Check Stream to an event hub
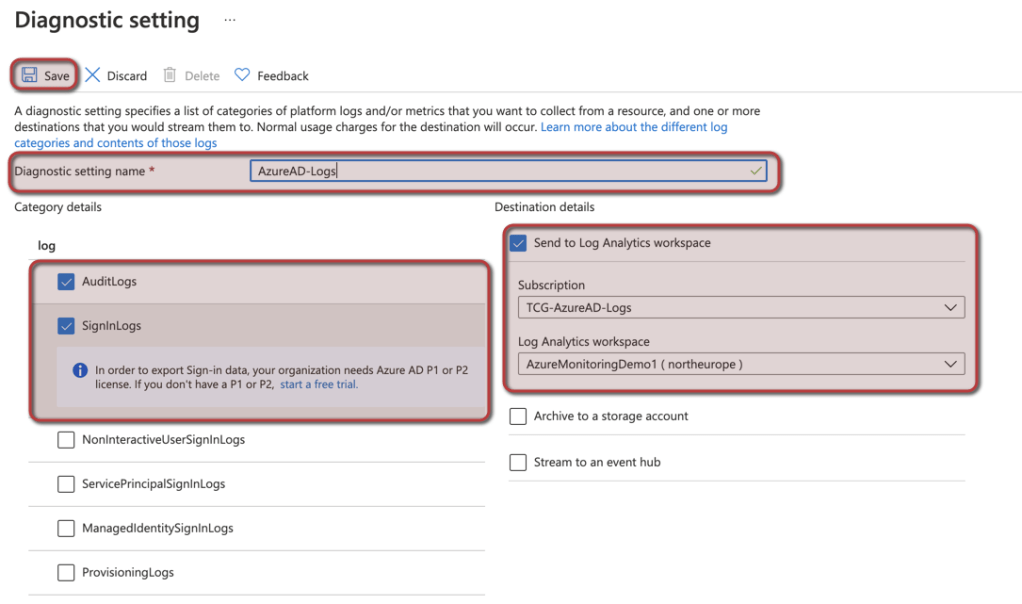This screenshot has width=1022, height=604. (518, 462)
